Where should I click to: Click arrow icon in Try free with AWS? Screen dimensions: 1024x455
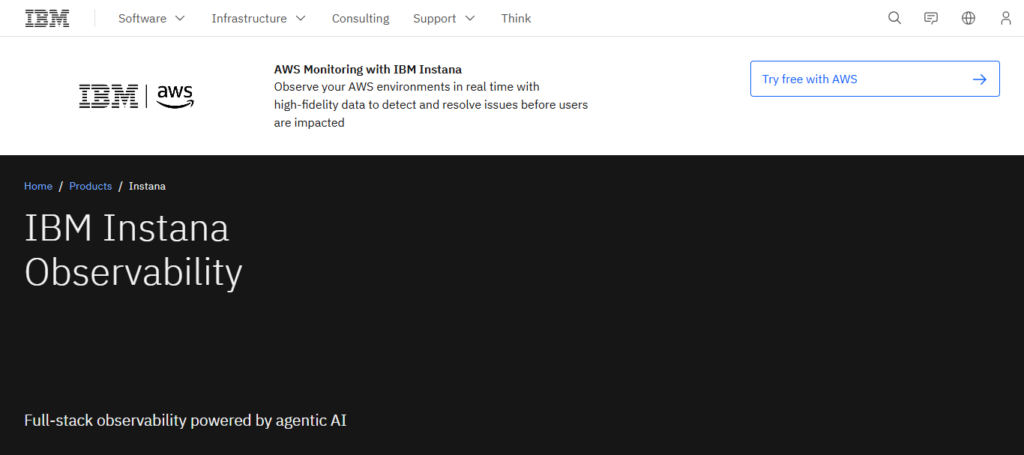tap(980, 79)
